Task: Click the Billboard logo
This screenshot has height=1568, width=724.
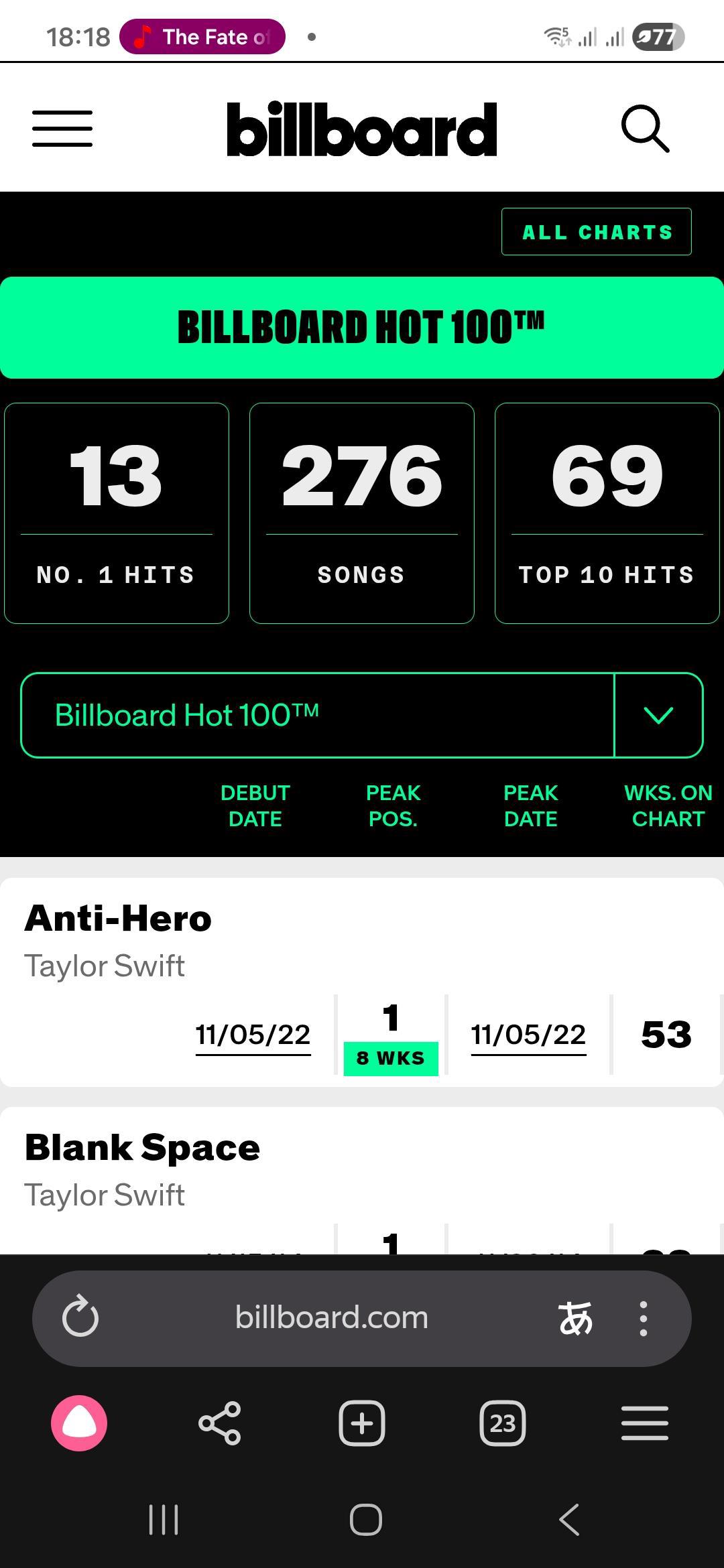Action: tap(362, 129)
